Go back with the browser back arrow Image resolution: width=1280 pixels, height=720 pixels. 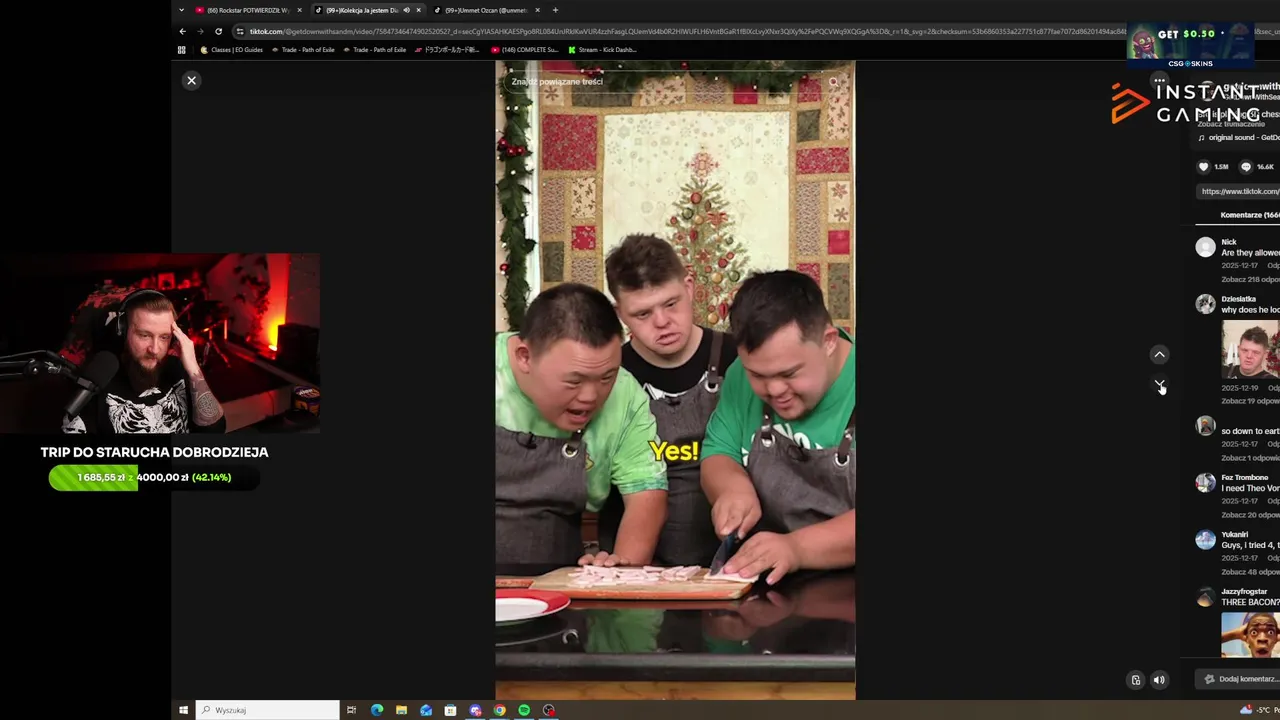(182, 31)
